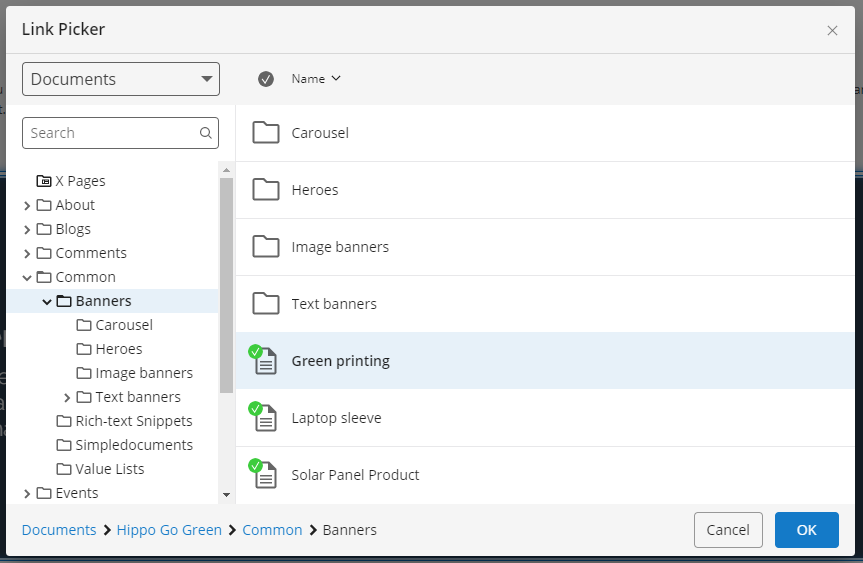Click the Image banners folder icon in list
This screenshot has height=563, width=863.
266,247
